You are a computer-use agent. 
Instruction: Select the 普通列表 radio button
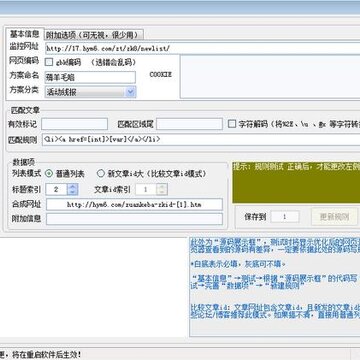pos(49,173)
